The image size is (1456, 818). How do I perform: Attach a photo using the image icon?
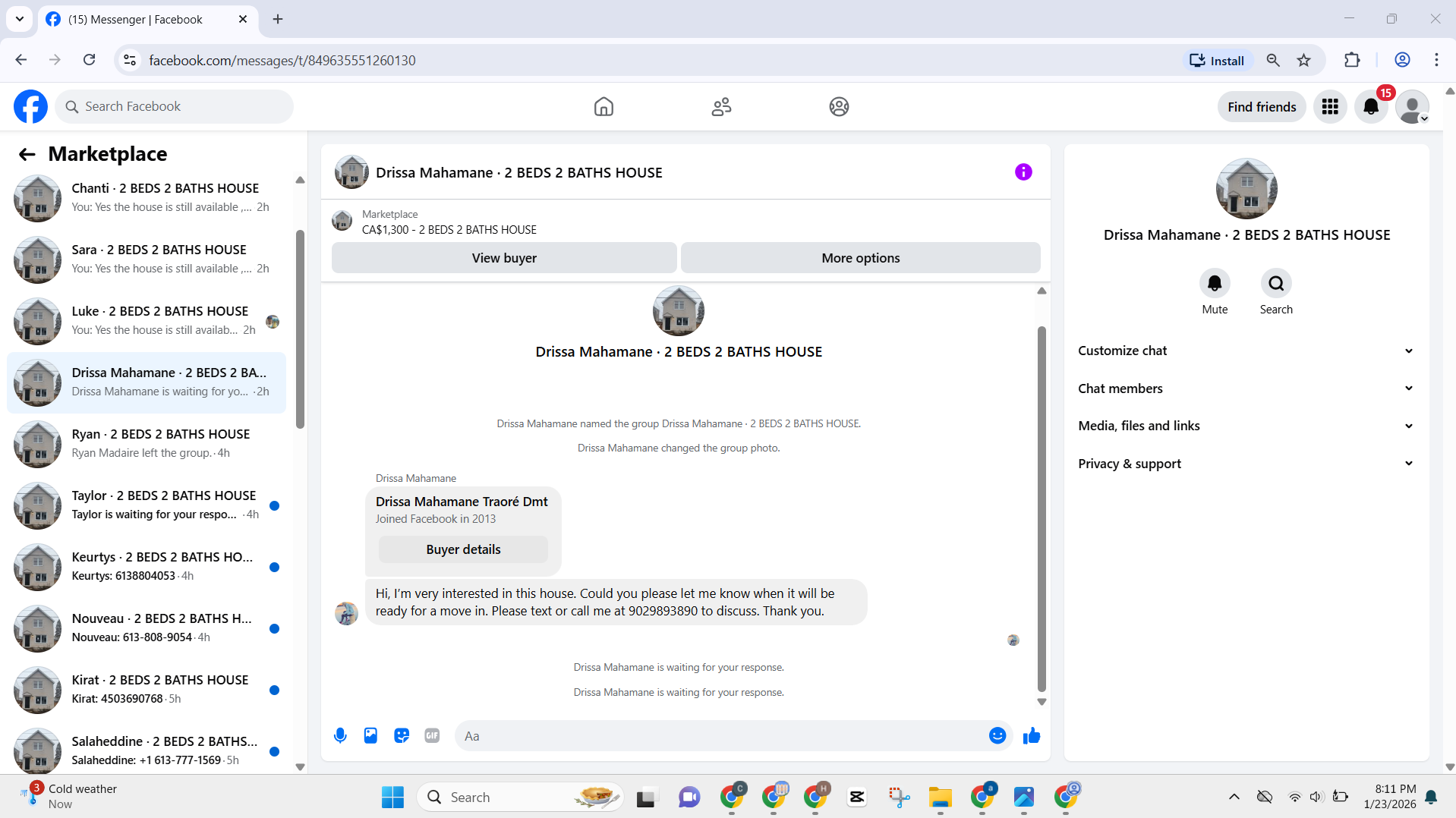[x=370, y=735]
